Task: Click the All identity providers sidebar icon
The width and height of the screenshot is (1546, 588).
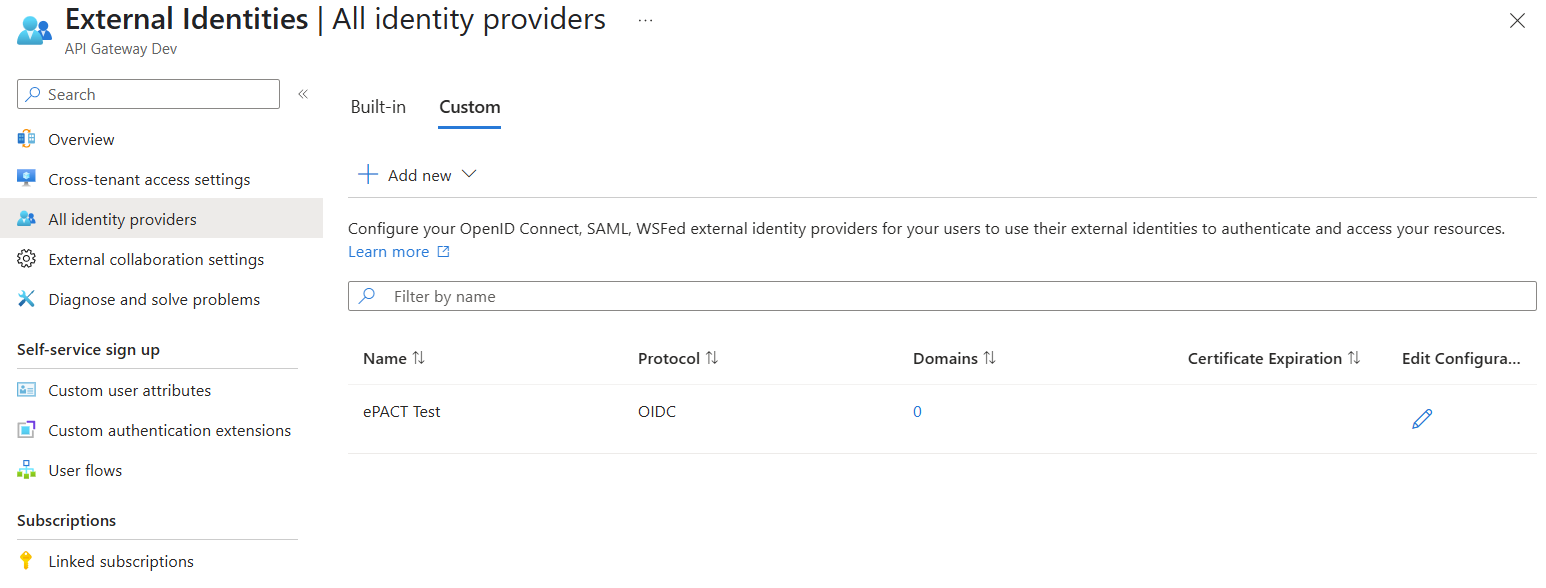Action: pyautogui.click(x=28, y=218)
